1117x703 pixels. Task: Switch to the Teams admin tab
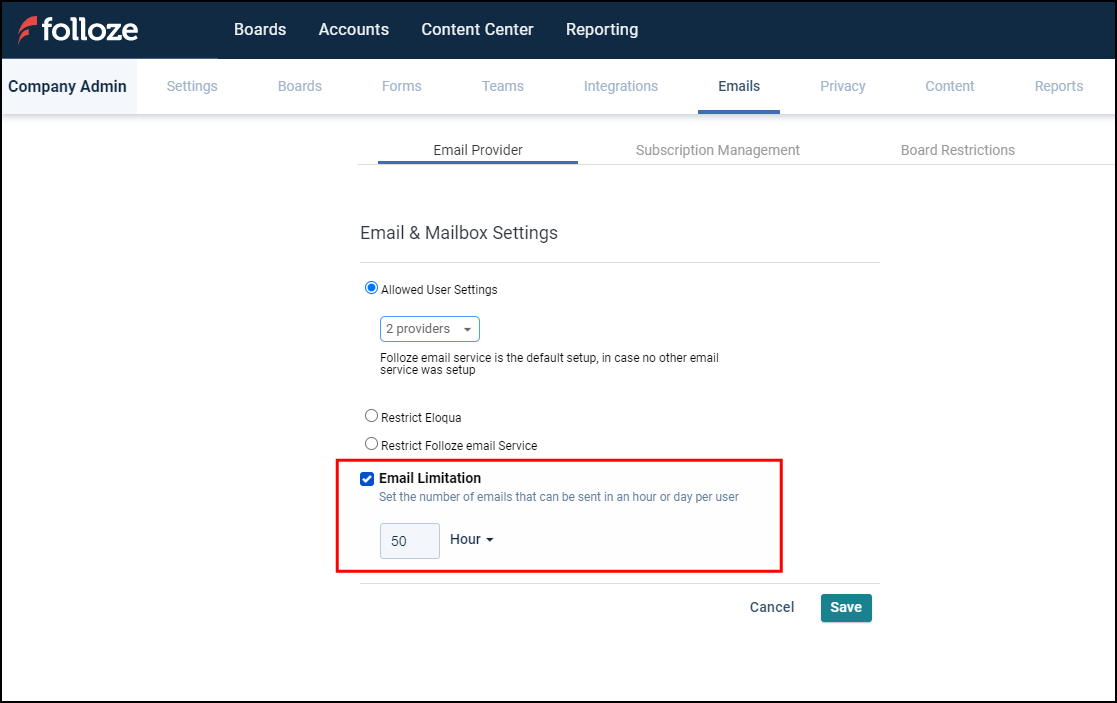[502, 86]
